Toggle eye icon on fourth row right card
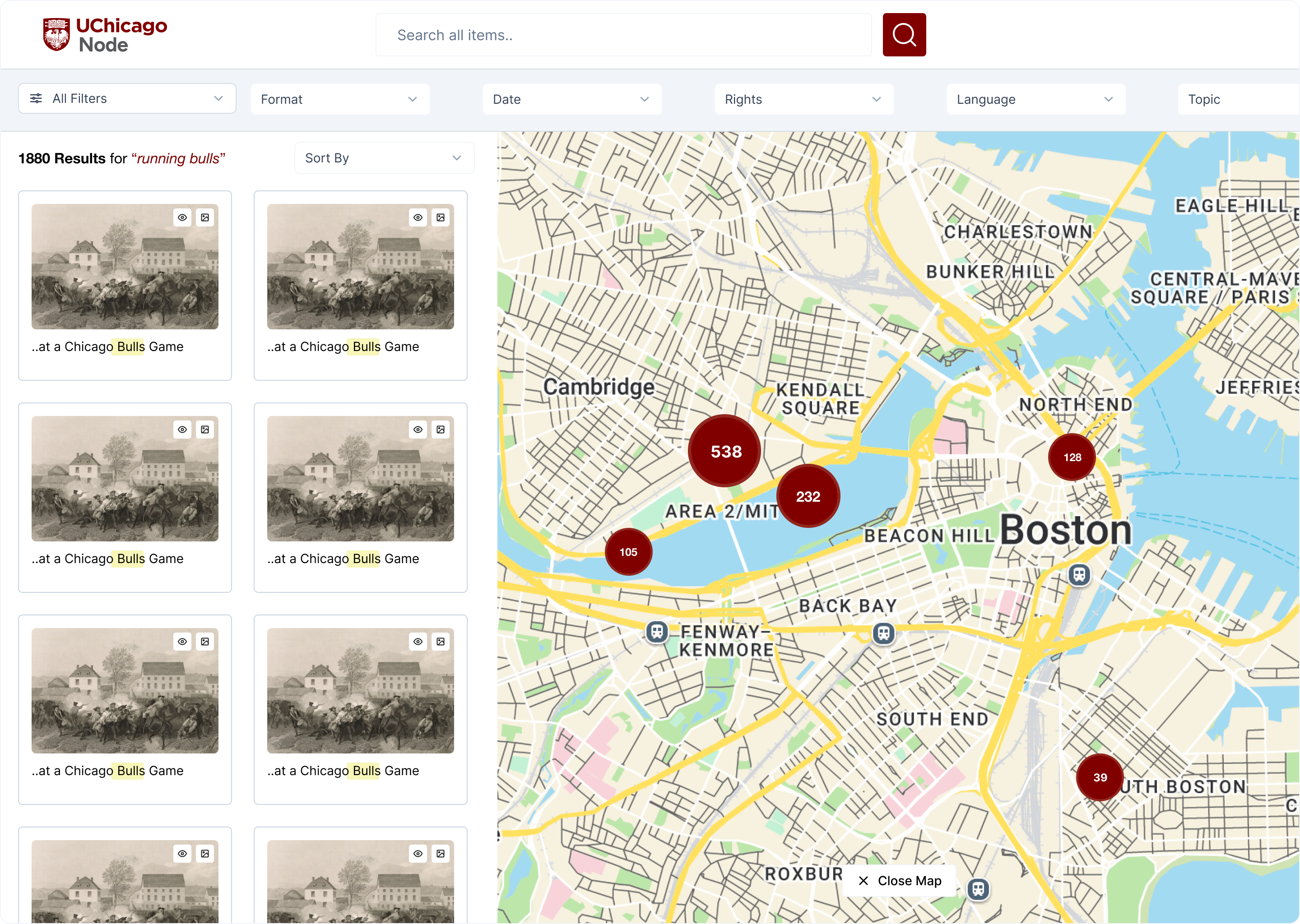The height and width of the screenshot is (924, 1300). (x=418, y=854)
